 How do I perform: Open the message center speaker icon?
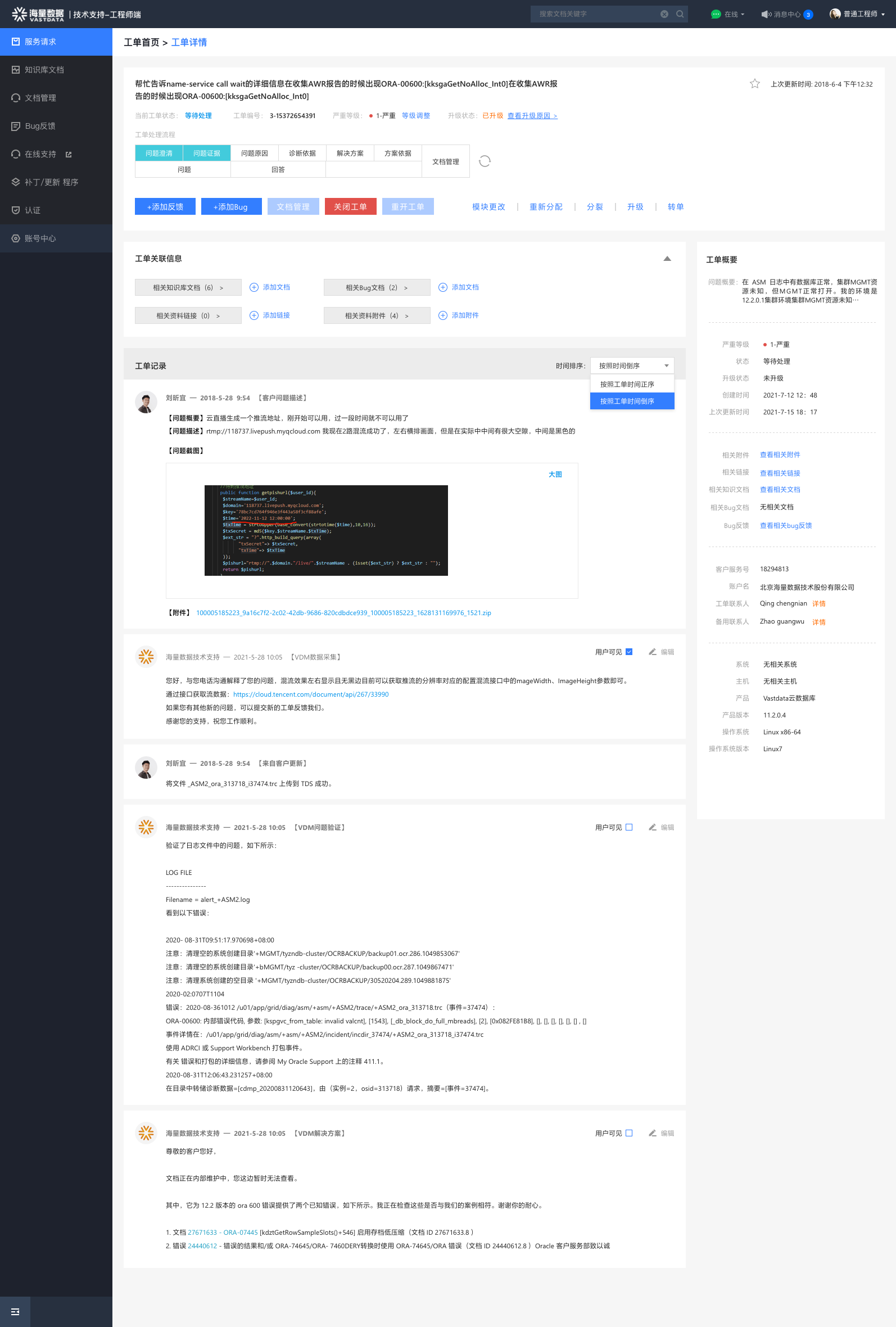click(766, 14)
